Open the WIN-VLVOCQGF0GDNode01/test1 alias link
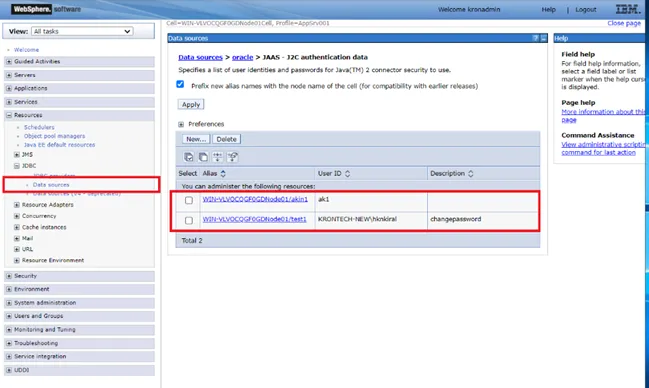The height and width of the screenshot is (388, 649). [255, 219]
